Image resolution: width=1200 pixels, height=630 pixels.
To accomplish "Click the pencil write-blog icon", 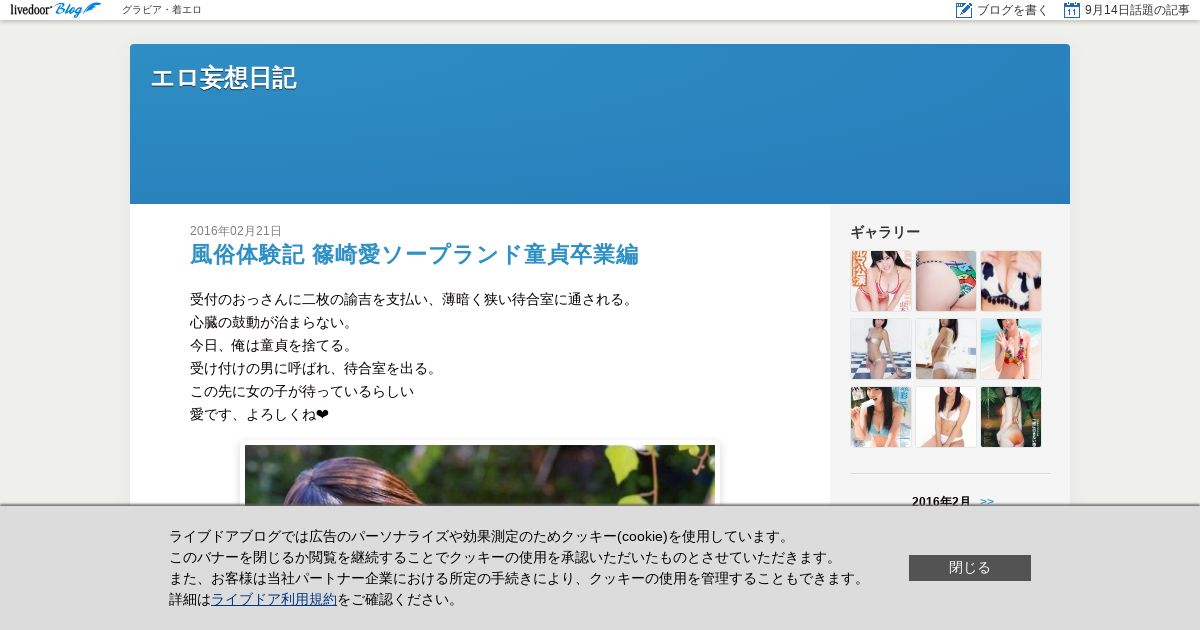I will [964, 10].
